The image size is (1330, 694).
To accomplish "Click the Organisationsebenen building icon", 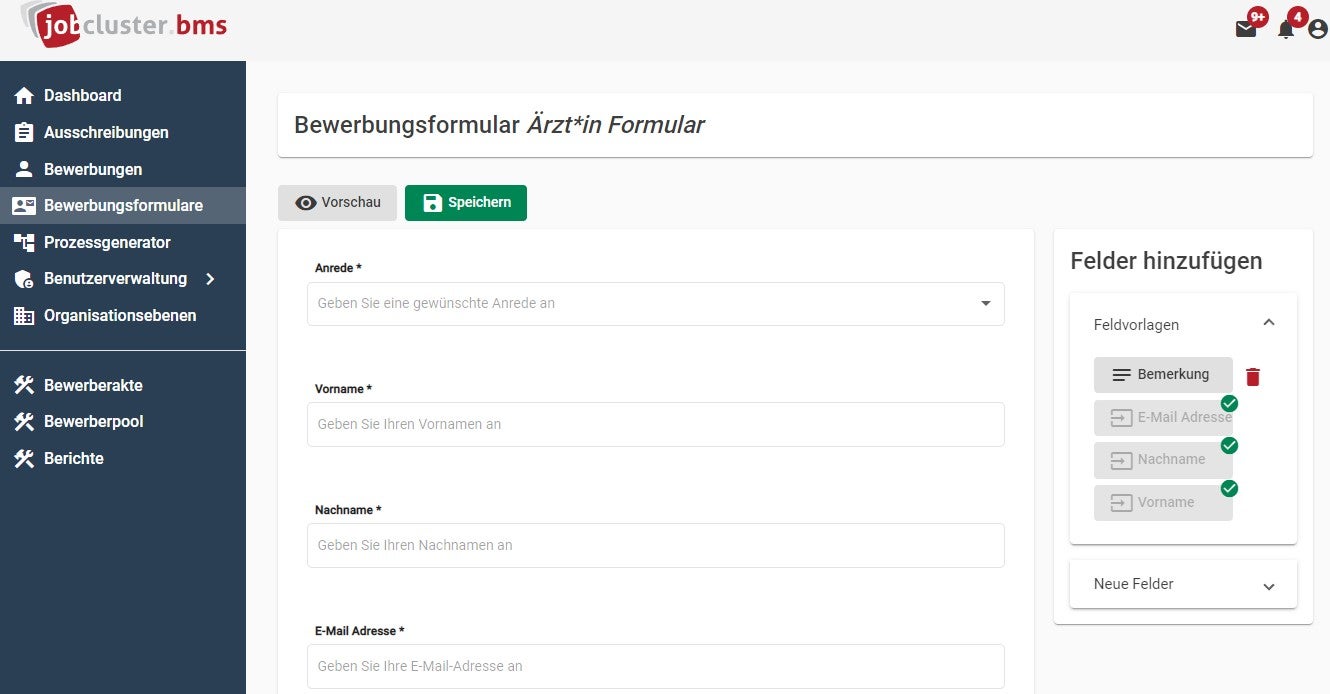I will (x=24, y=316).
